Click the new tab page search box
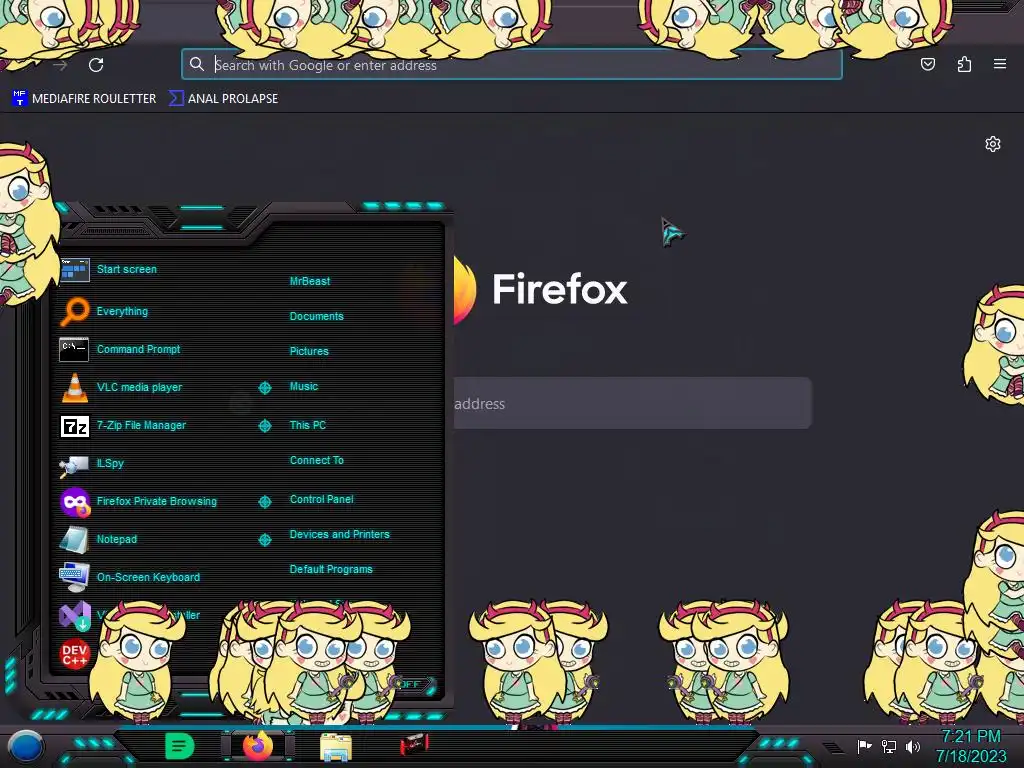Viewport: 1024px width, 768px height. pos(632,404)
